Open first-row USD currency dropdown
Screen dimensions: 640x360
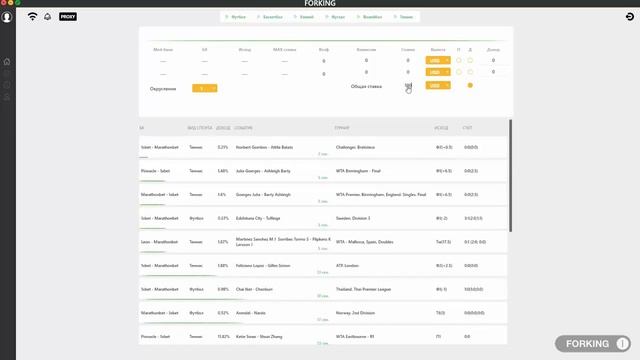438,60
